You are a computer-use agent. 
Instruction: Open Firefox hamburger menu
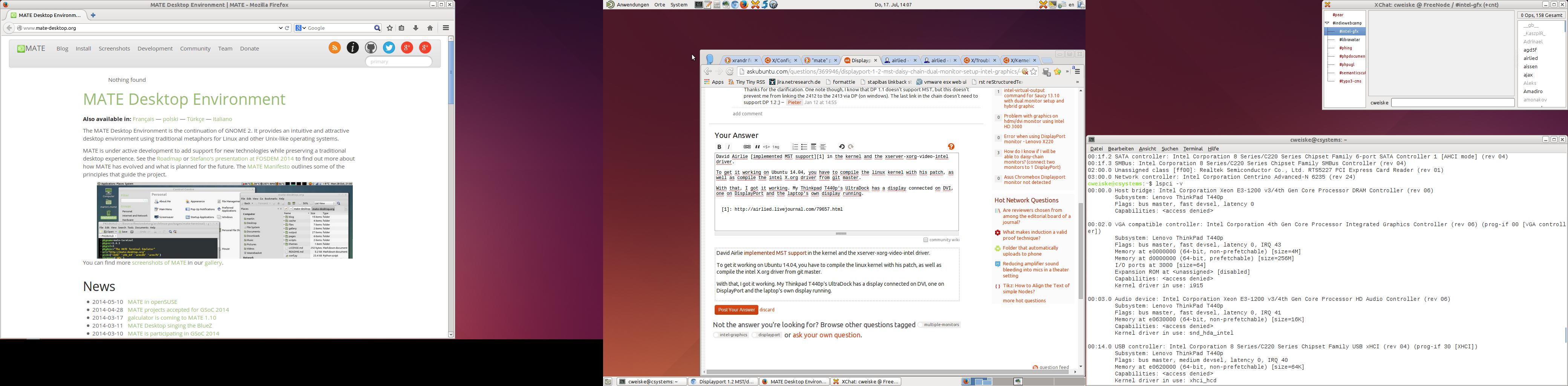tap(446, 28)
